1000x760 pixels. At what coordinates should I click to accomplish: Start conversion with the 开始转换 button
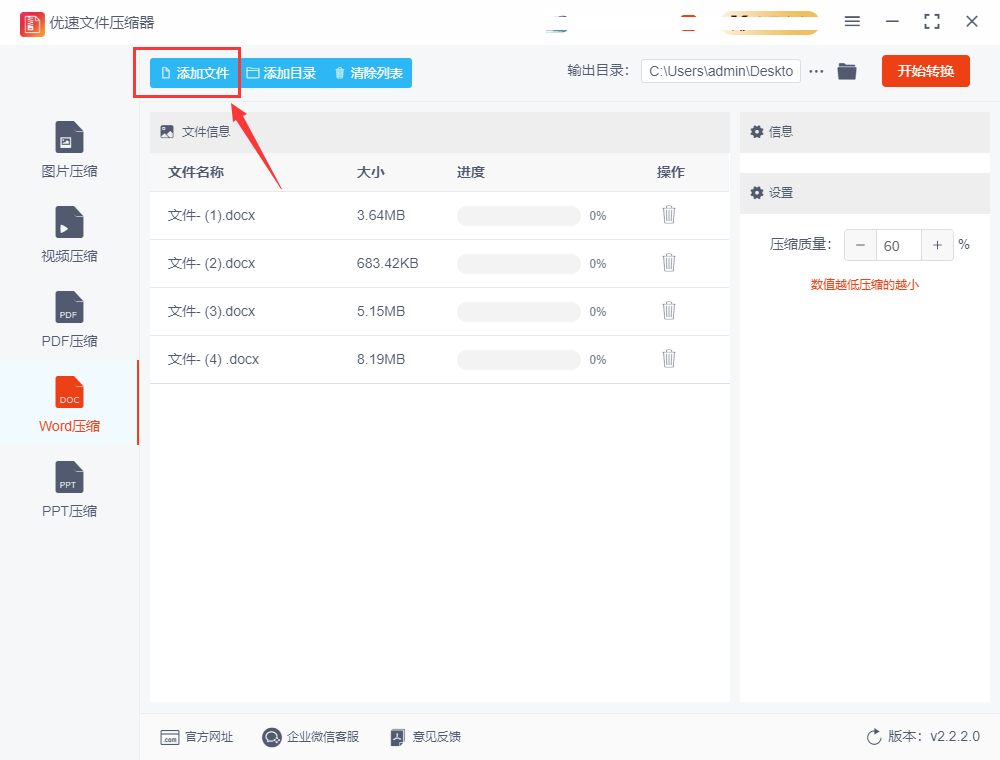[x=925, y=71]
